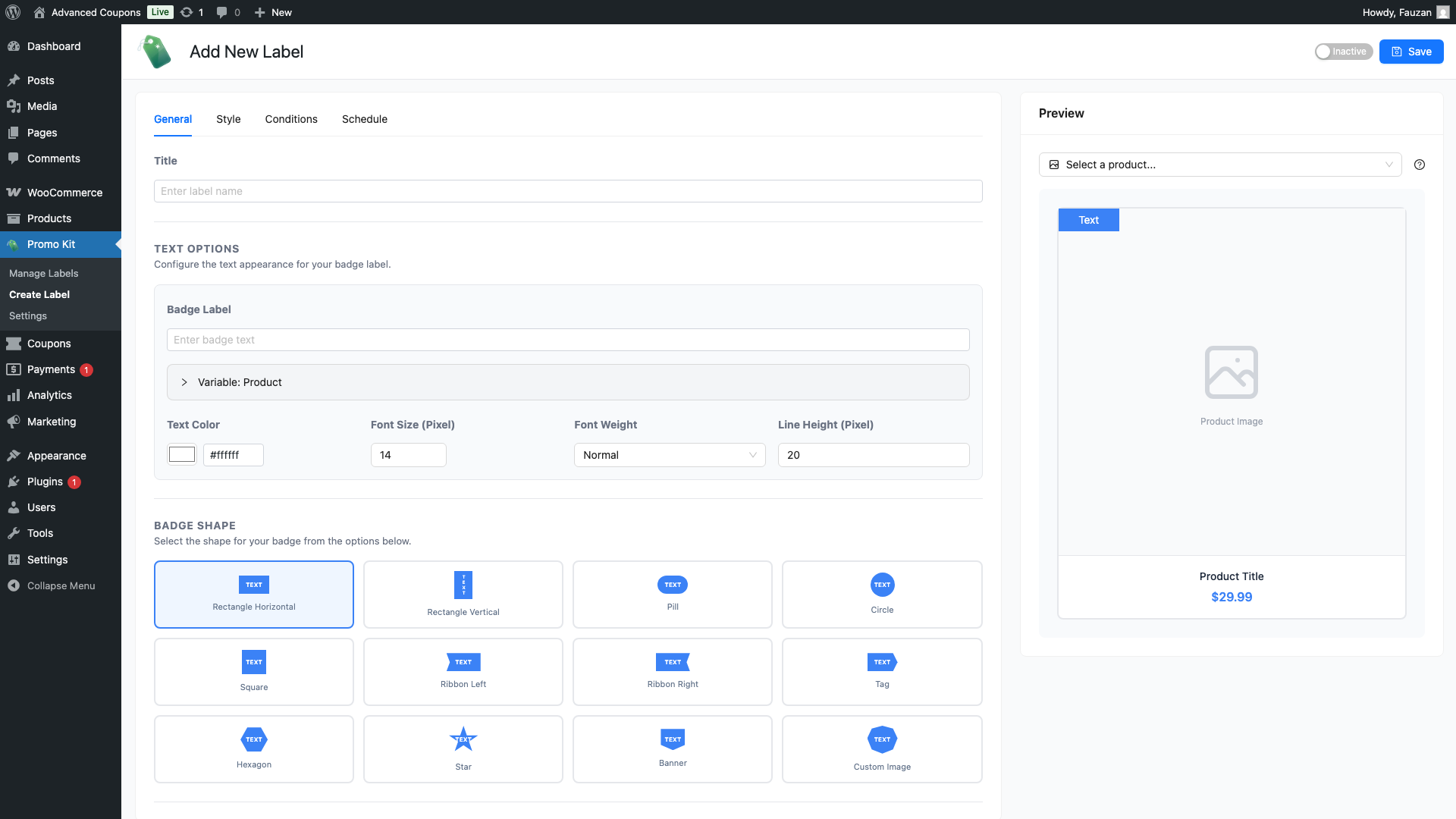Pick the Circle badge shape
Screen dimensions: 1456x819
881,595
